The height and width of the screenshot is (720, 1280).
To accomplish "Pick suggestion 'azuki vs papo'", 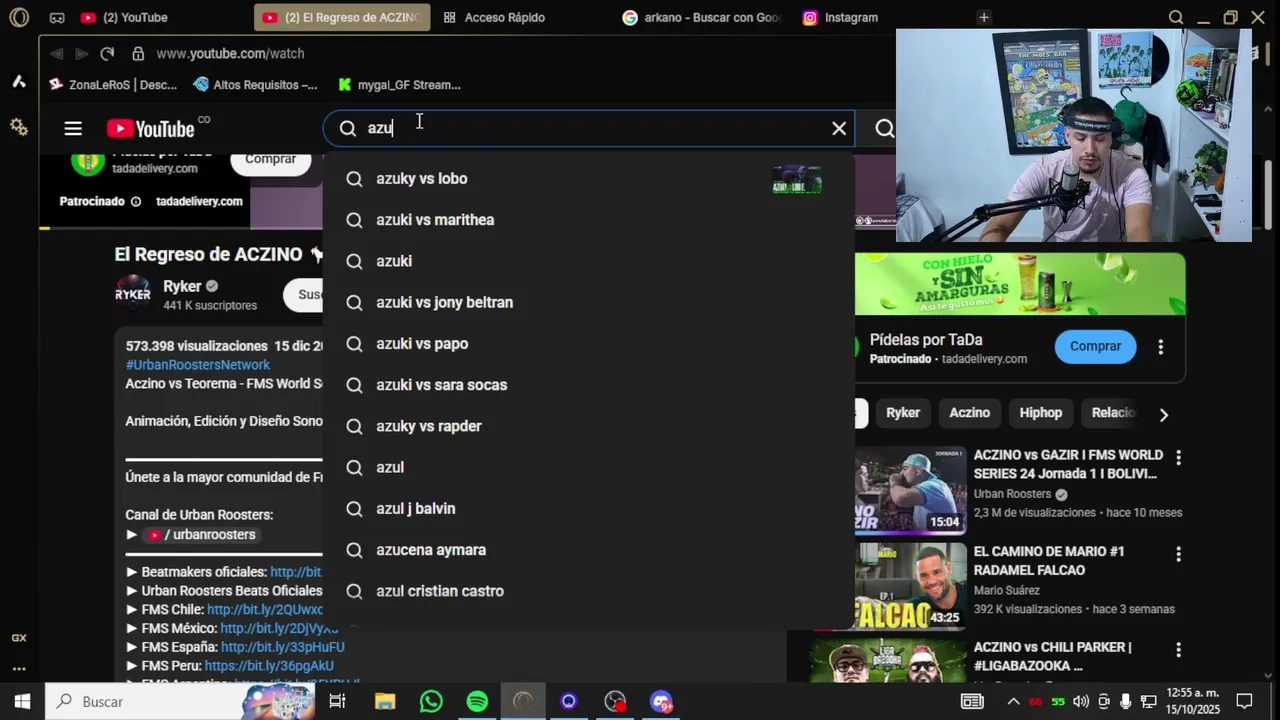I will 589,344.
